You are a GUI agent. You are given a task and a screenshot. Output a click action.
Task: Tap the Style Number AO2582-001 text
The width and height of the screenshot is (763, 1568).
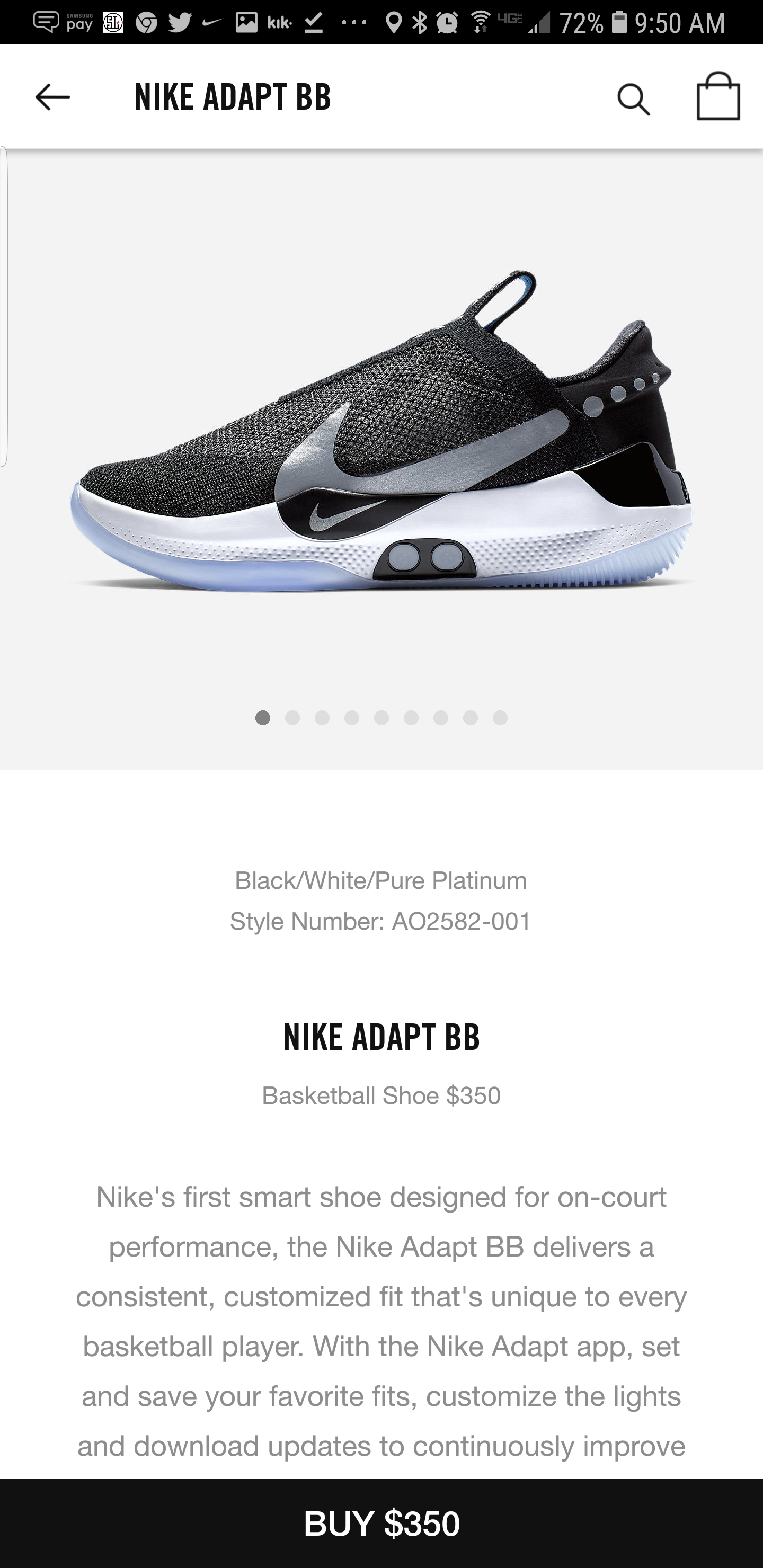tap(380, 921)
